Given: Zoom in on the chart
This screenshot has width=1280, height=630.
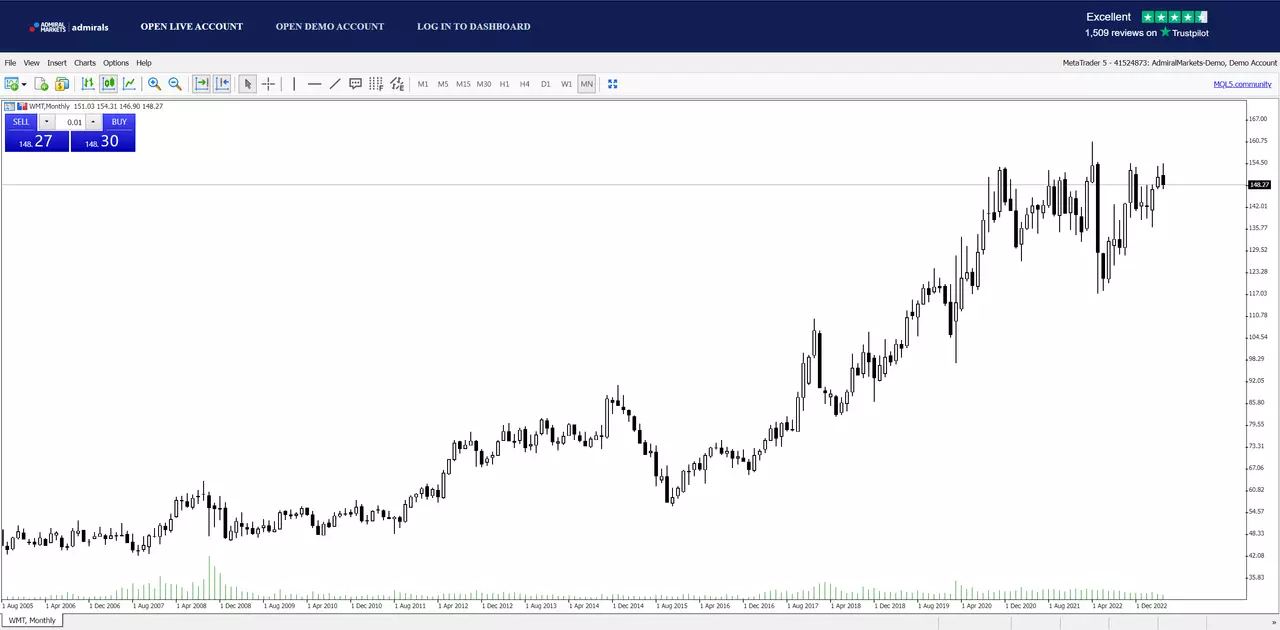Looking at the screenshot, I should pos(154,84).
